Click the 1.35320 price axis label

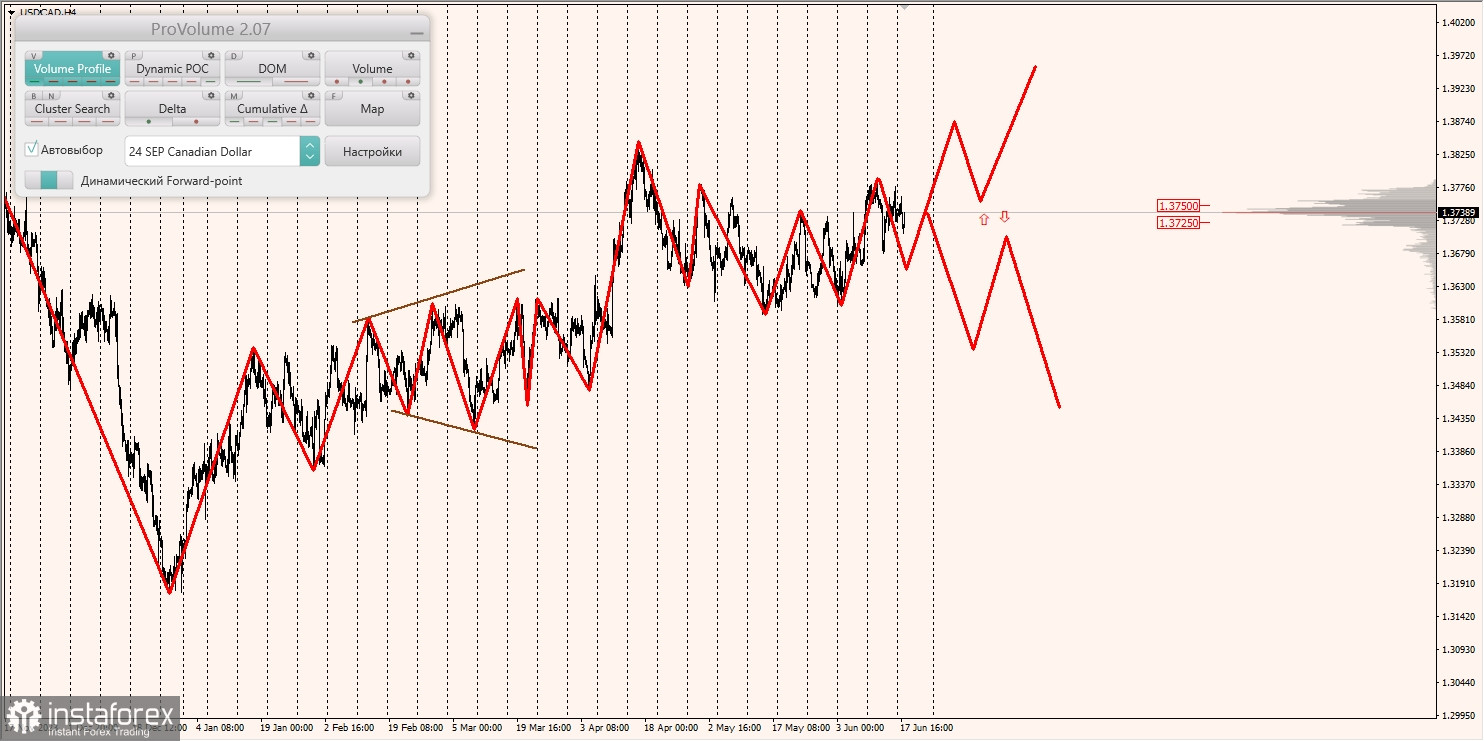click(1458, 352)
